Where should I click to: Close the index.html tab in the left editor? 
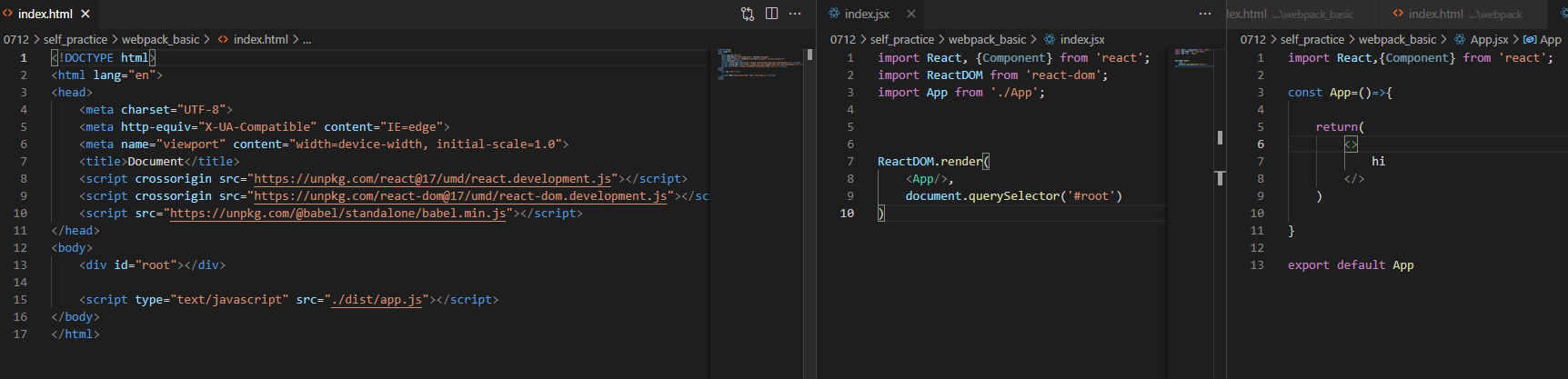85,14
